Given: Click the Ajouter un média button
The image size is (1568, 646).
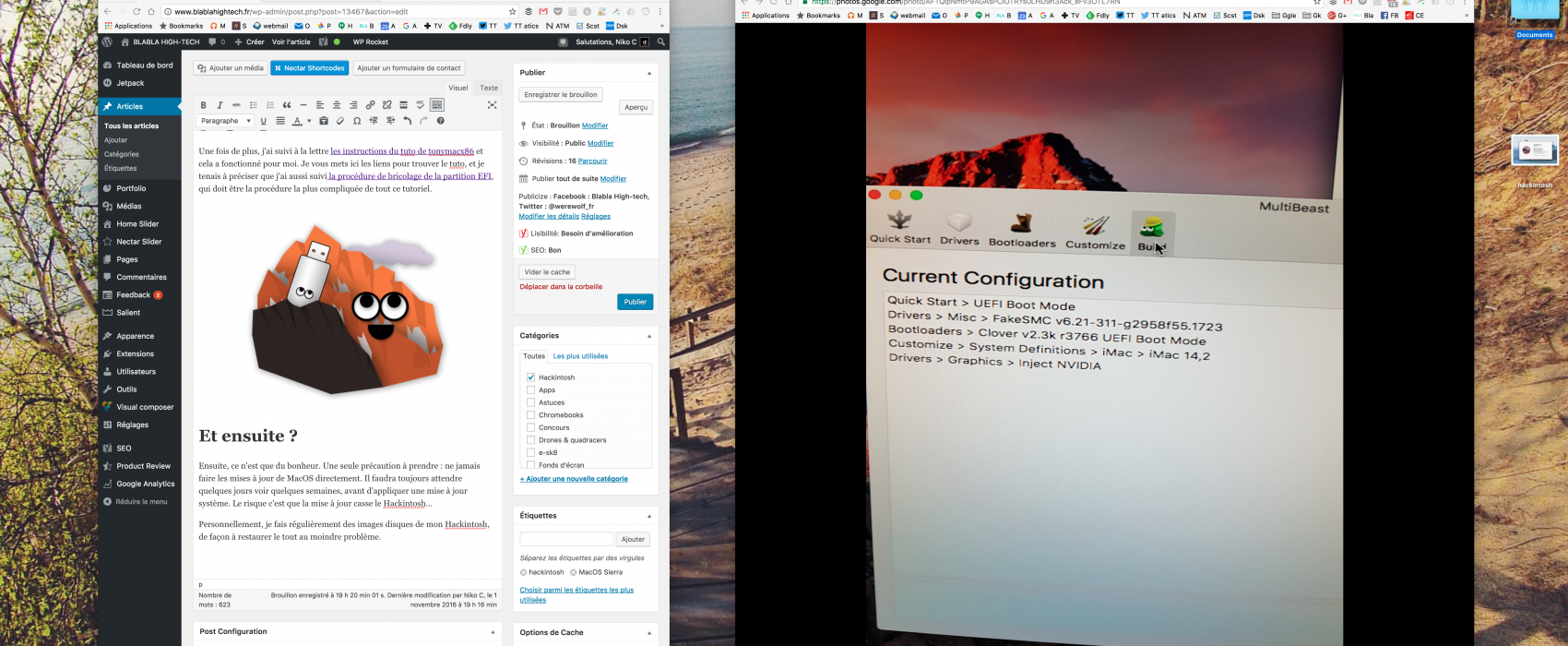Looking at the screenshot, I should click(x=231, y=68).
